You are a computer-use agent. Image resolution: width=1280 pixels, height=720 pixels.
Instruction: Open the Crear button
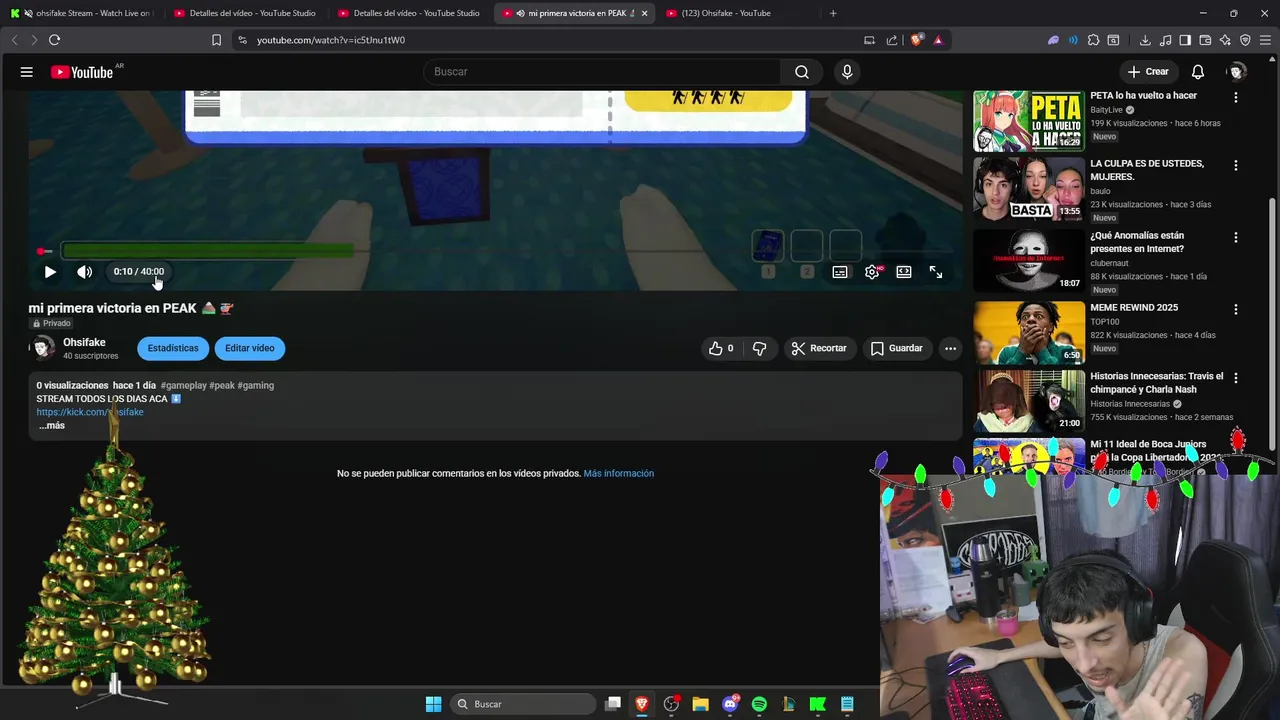pos(1148,72)
